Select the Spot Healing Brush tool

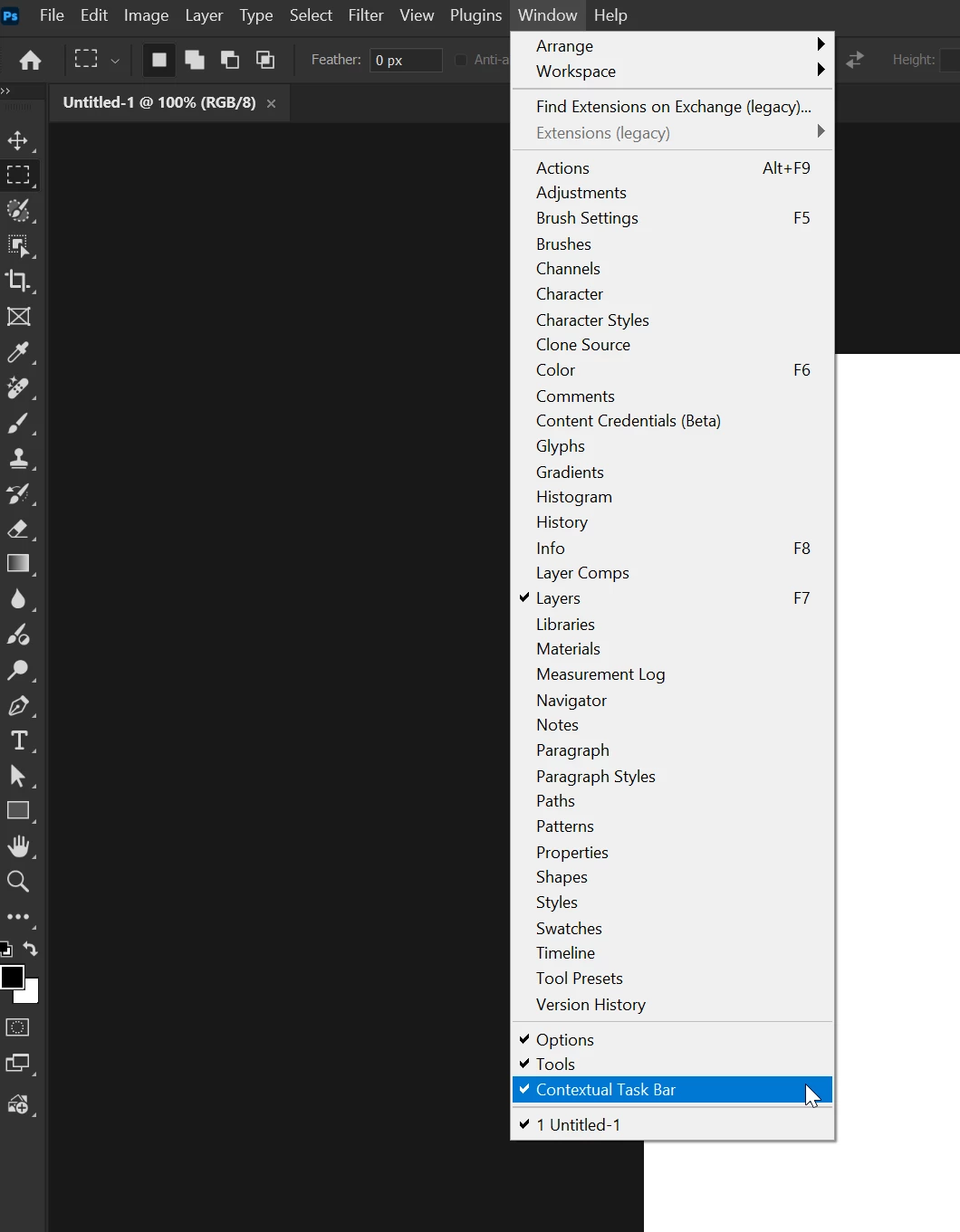click(x=18, y=387)
